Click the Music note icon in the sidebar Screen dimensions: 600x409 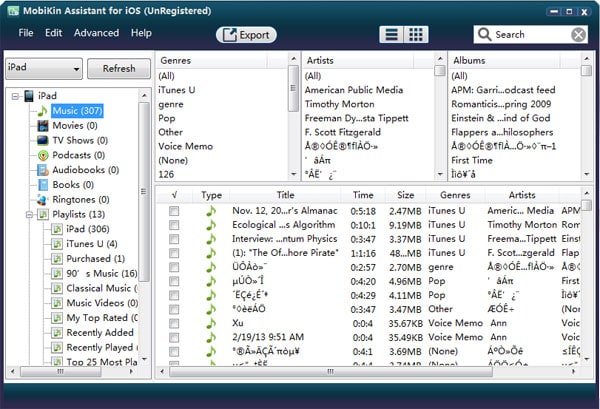[x=42, y=111]
